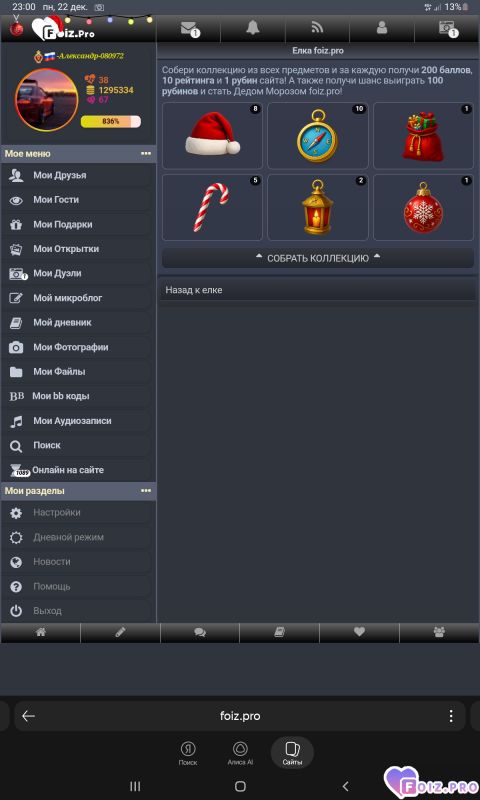Open the browser three-dot menu
This screenshot has height=800, width=480.
pyautogui.click(x=451, y=716)
